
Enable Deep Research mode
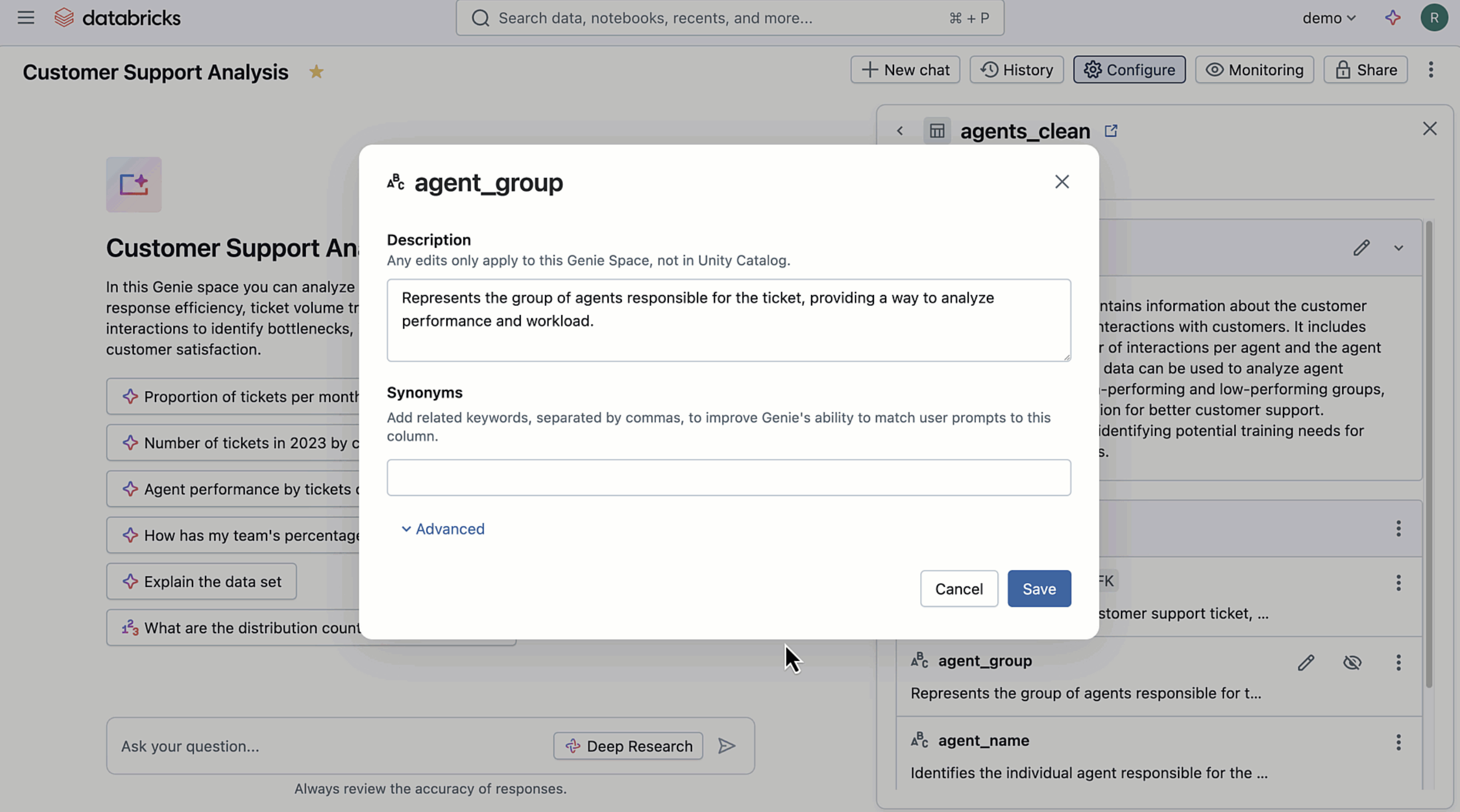coord(628,746)
